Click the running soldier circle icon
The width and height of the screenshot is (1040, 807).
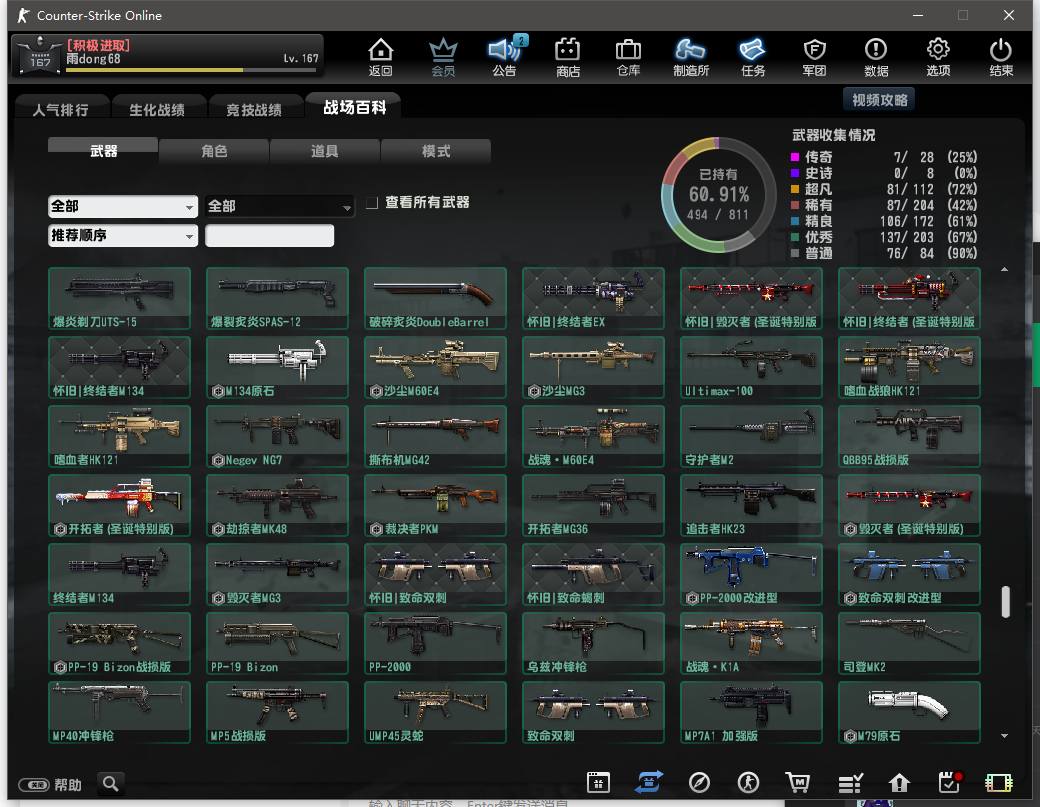(x=749, y=782)
